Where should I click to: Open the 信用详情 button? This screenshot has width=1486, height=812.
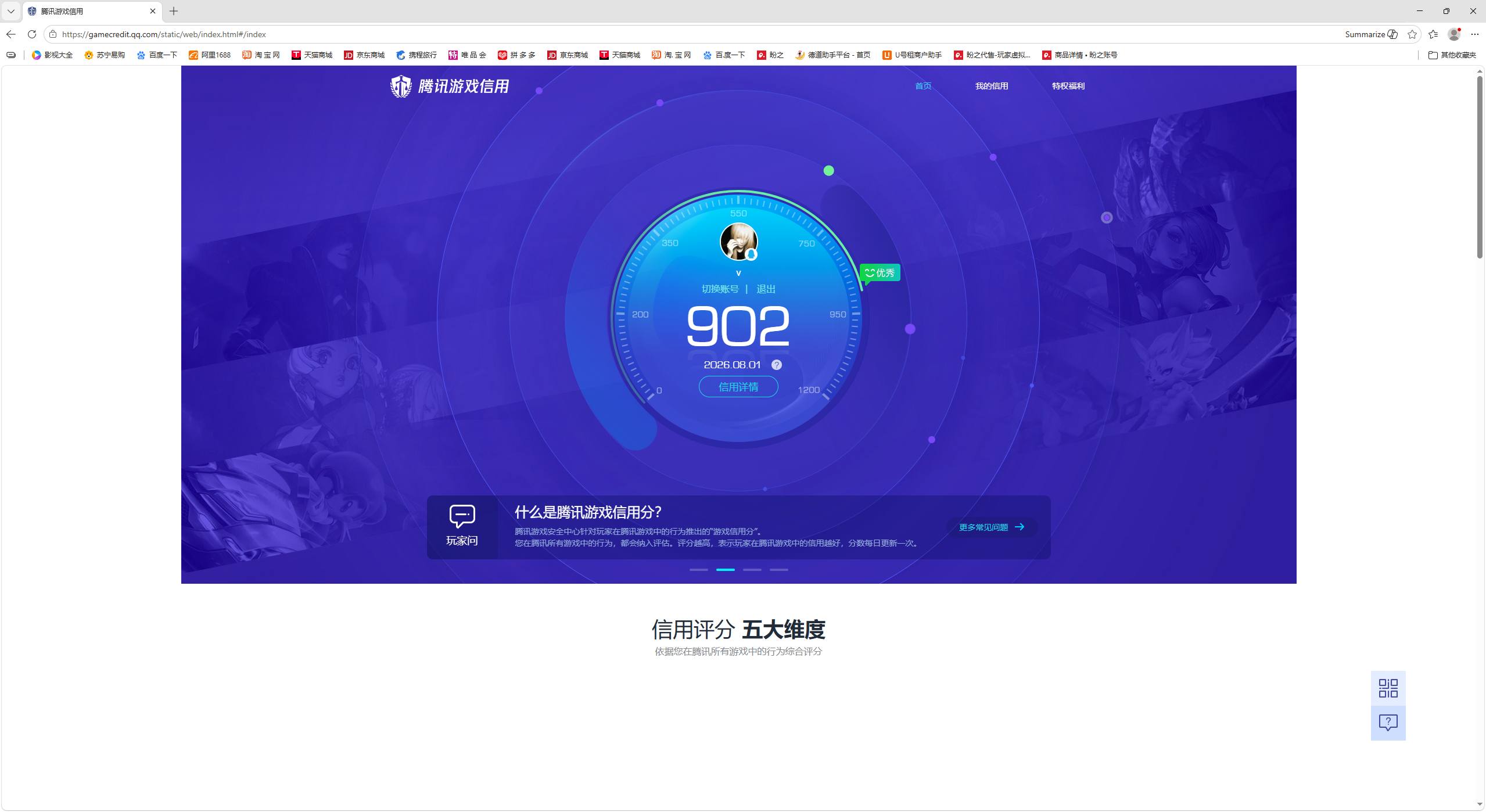pyautogui.click(x=738, y=387)
